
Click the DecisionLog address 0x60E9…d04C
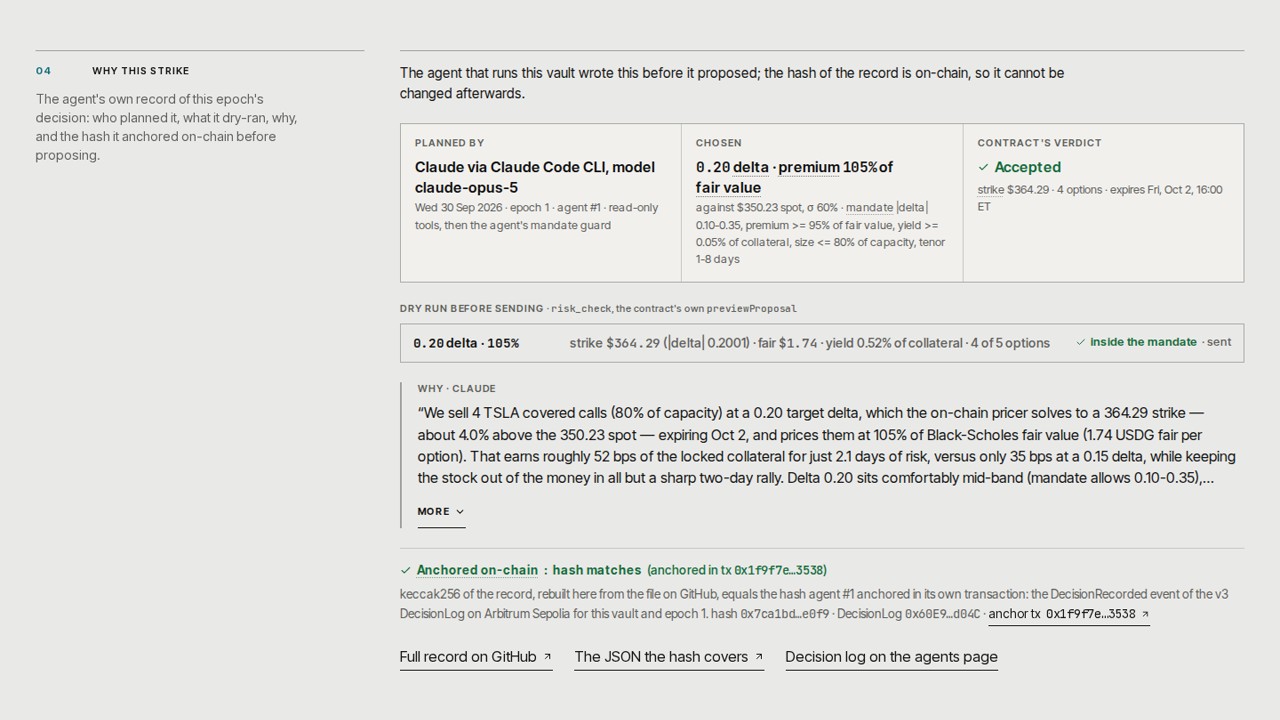(x=942, y=614)
